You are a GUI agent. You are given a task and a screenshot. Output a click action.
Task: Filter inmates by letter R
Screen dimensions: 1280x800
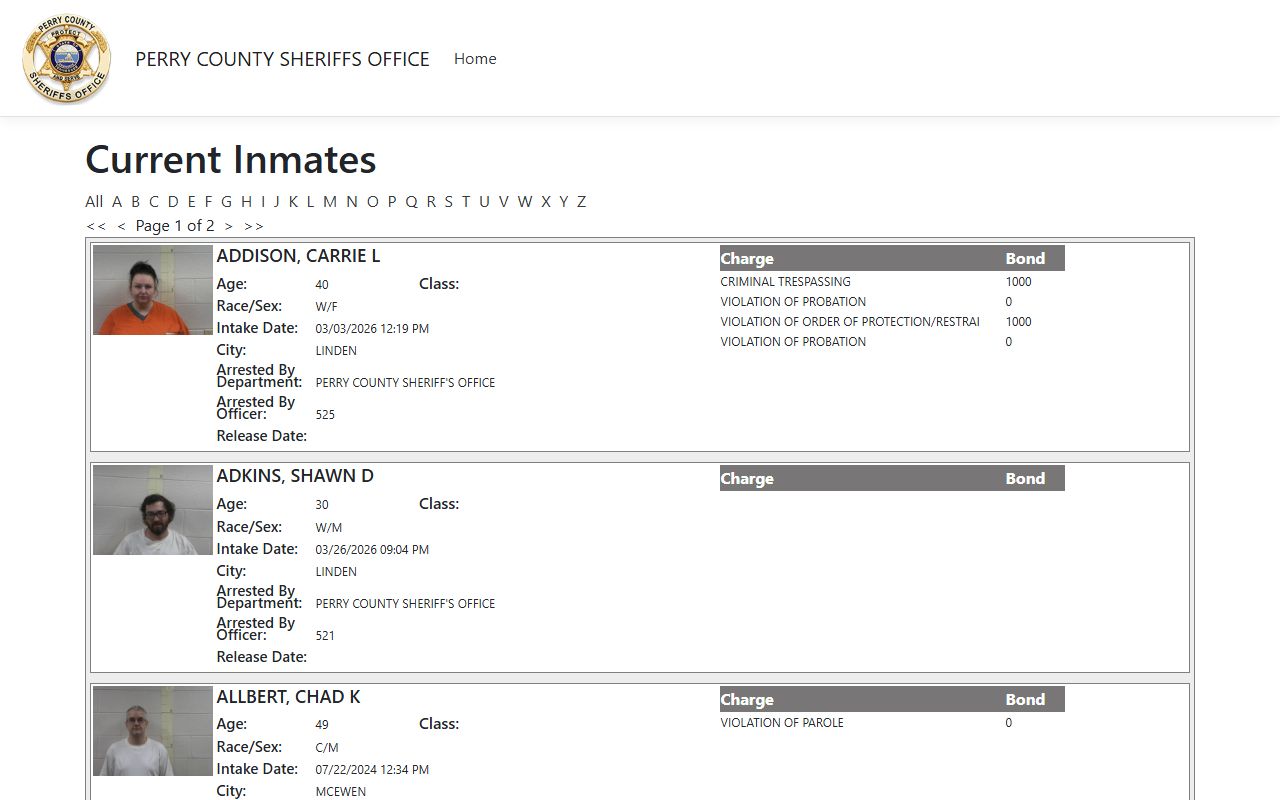(431, 201)
